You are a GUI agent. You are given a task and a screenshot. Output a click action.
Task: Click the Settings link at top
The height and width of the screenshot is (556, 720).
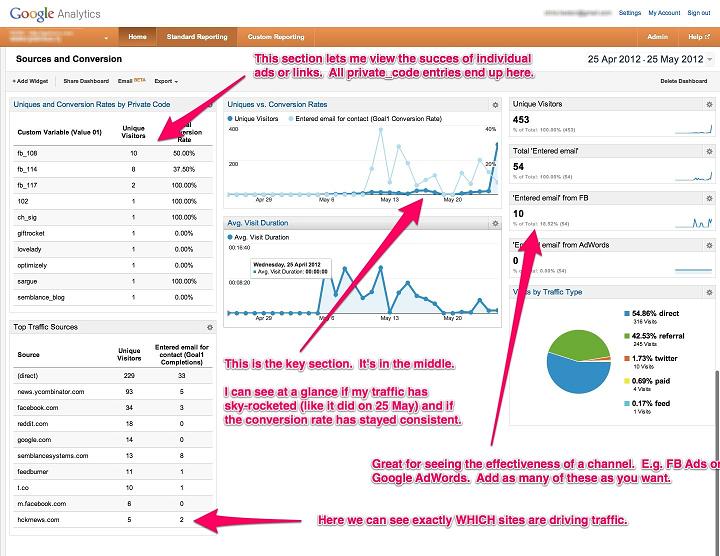pyautogui.click(x=630, y=13)
